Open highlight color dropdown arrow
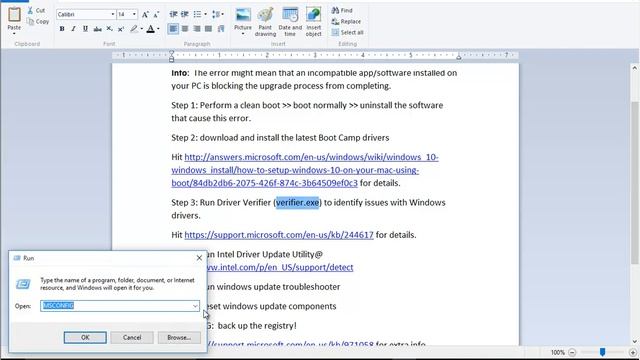Image resolution: width=640 pixels, height=360 pixels. (x=142, y=29)
